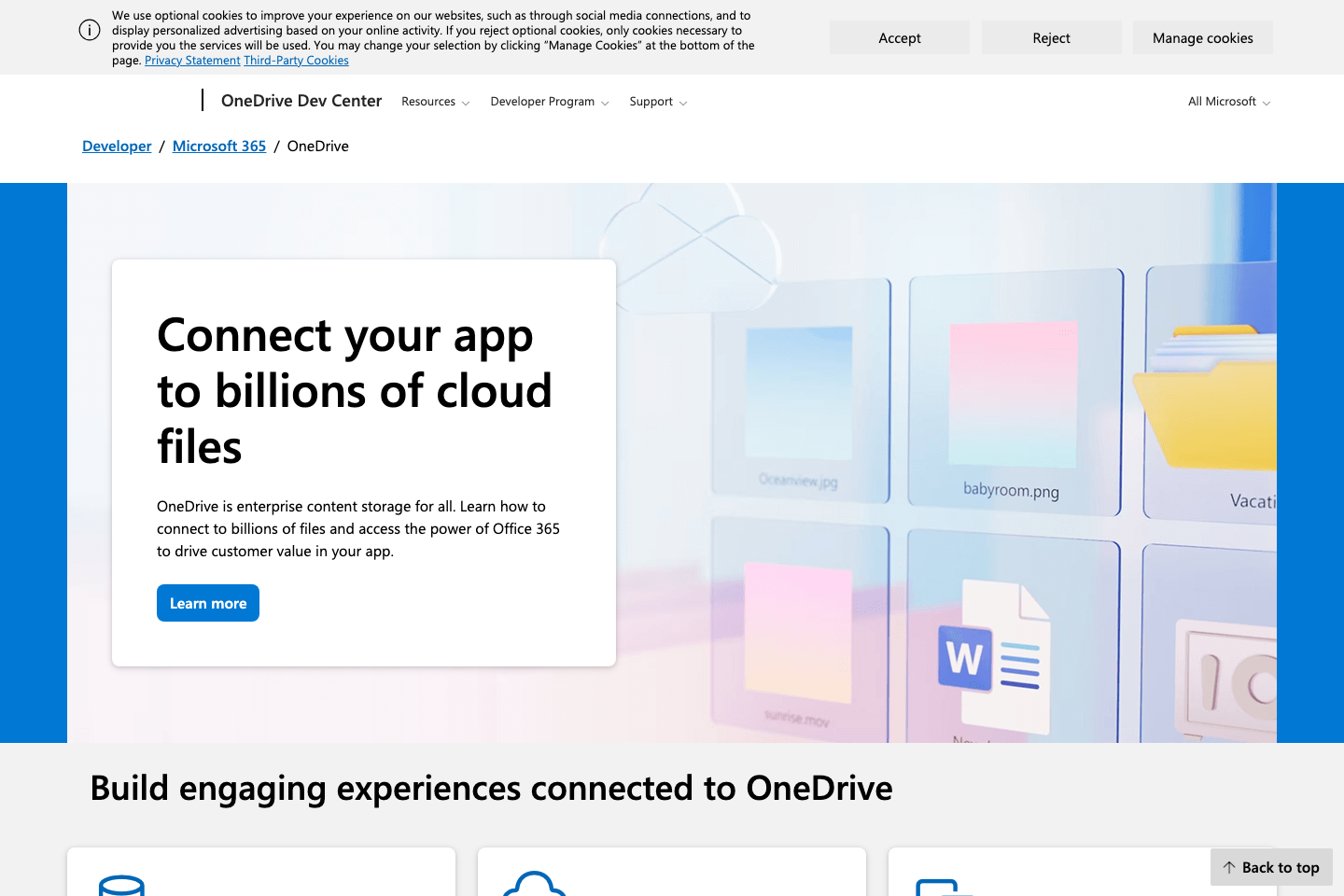Click OneDrive Dev Center in the header
This screenshot has width=1344, height=896.
pyautogui.click(x=301, y=100)
